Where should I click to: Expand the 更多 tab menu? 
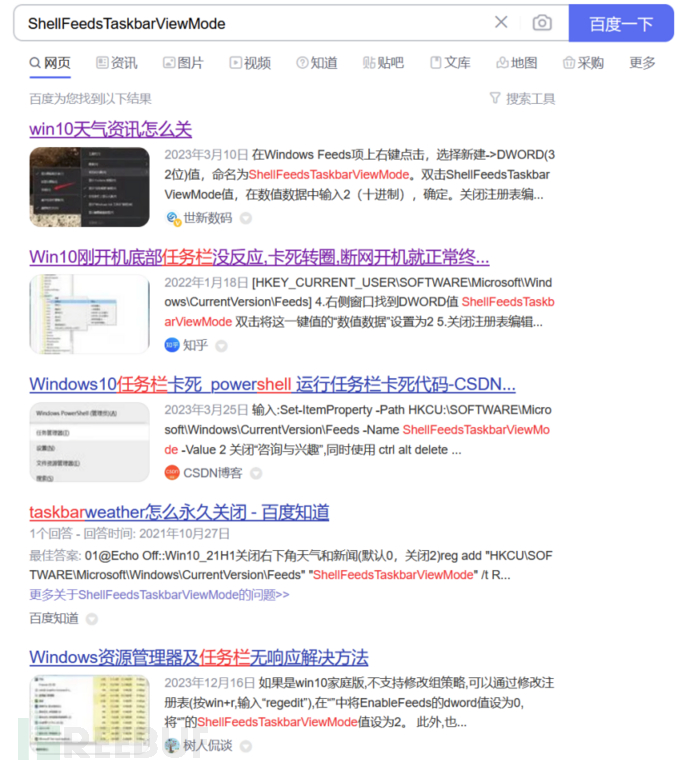coord(642,63)
